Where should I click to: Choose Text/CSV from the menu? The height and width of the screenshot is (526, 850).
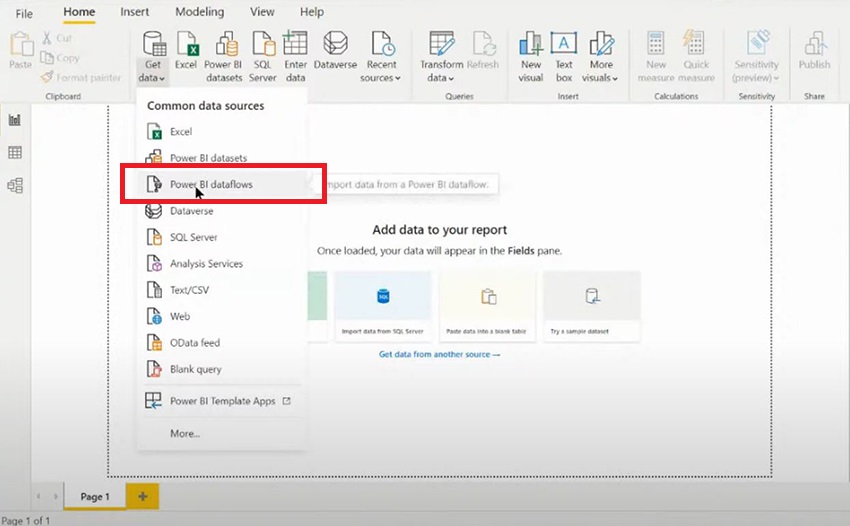click(222, 290)
